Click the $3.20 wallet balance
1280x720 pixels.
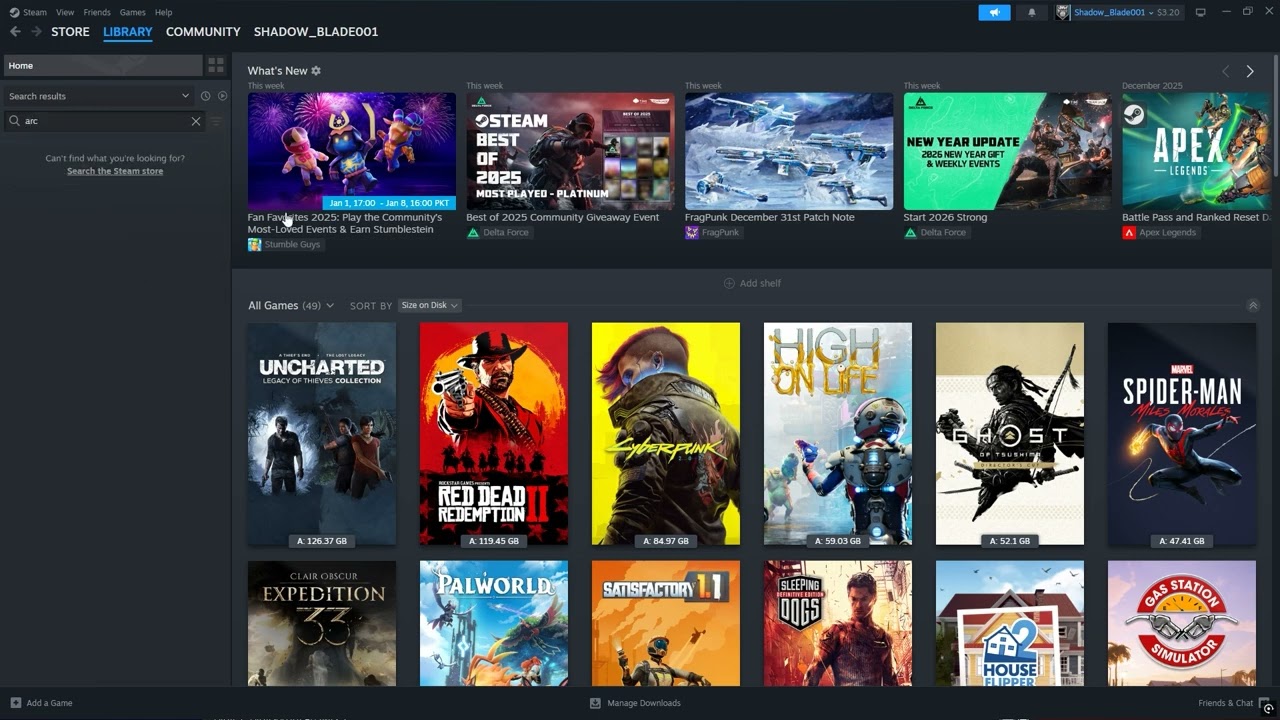click(1168, 12)
